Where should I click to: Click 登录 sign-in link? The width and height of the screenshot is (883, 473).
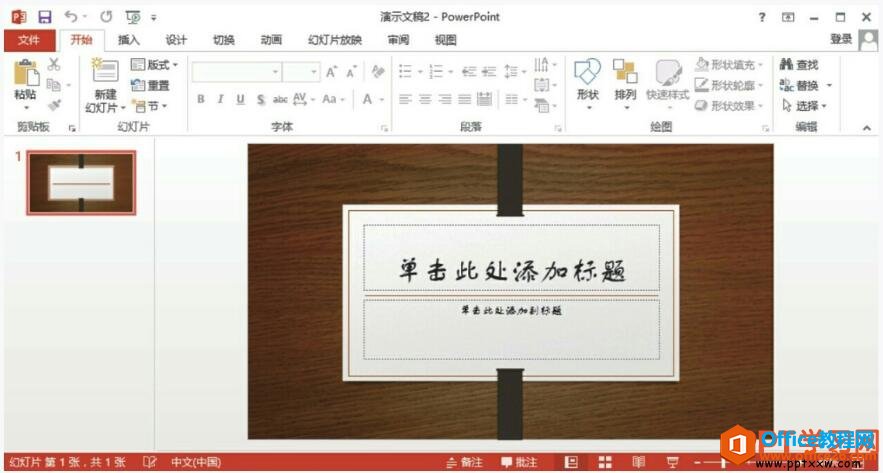pyautogui.click(x=841, y=39)
